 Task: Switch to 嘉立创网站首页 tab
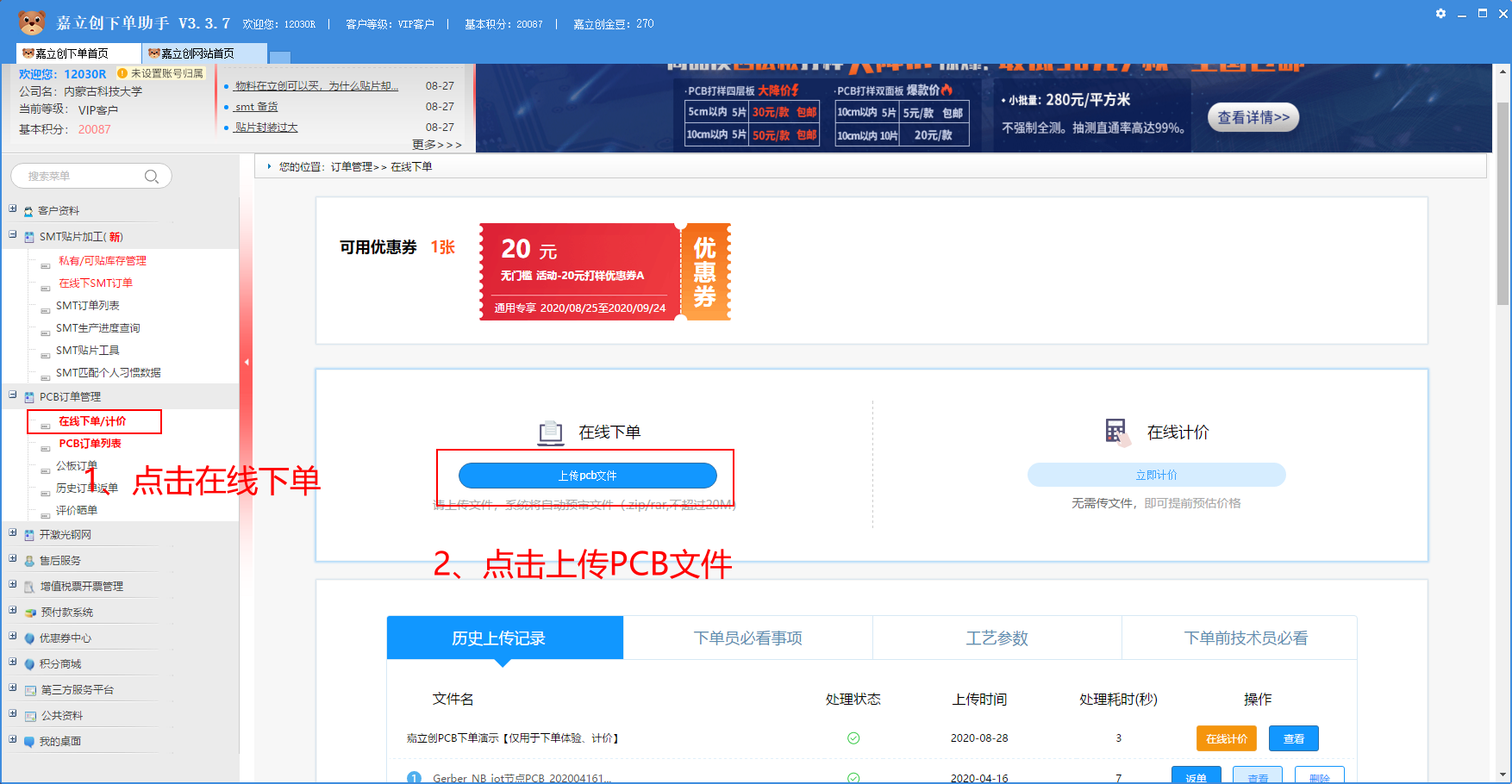(x=204, y=53)
